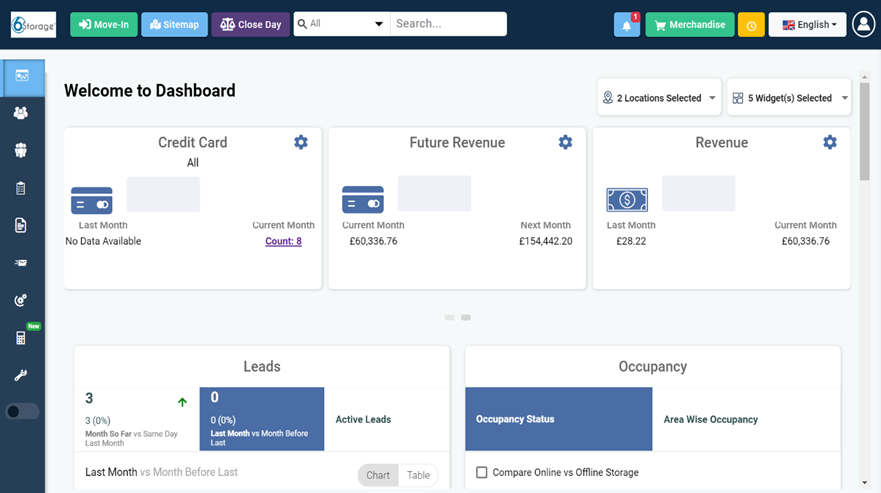Image resolution: width=881 pixels, height=493 pixels.
Task: Open the English language dropdown
Action: pyautogui.click(x=807, y=25)
